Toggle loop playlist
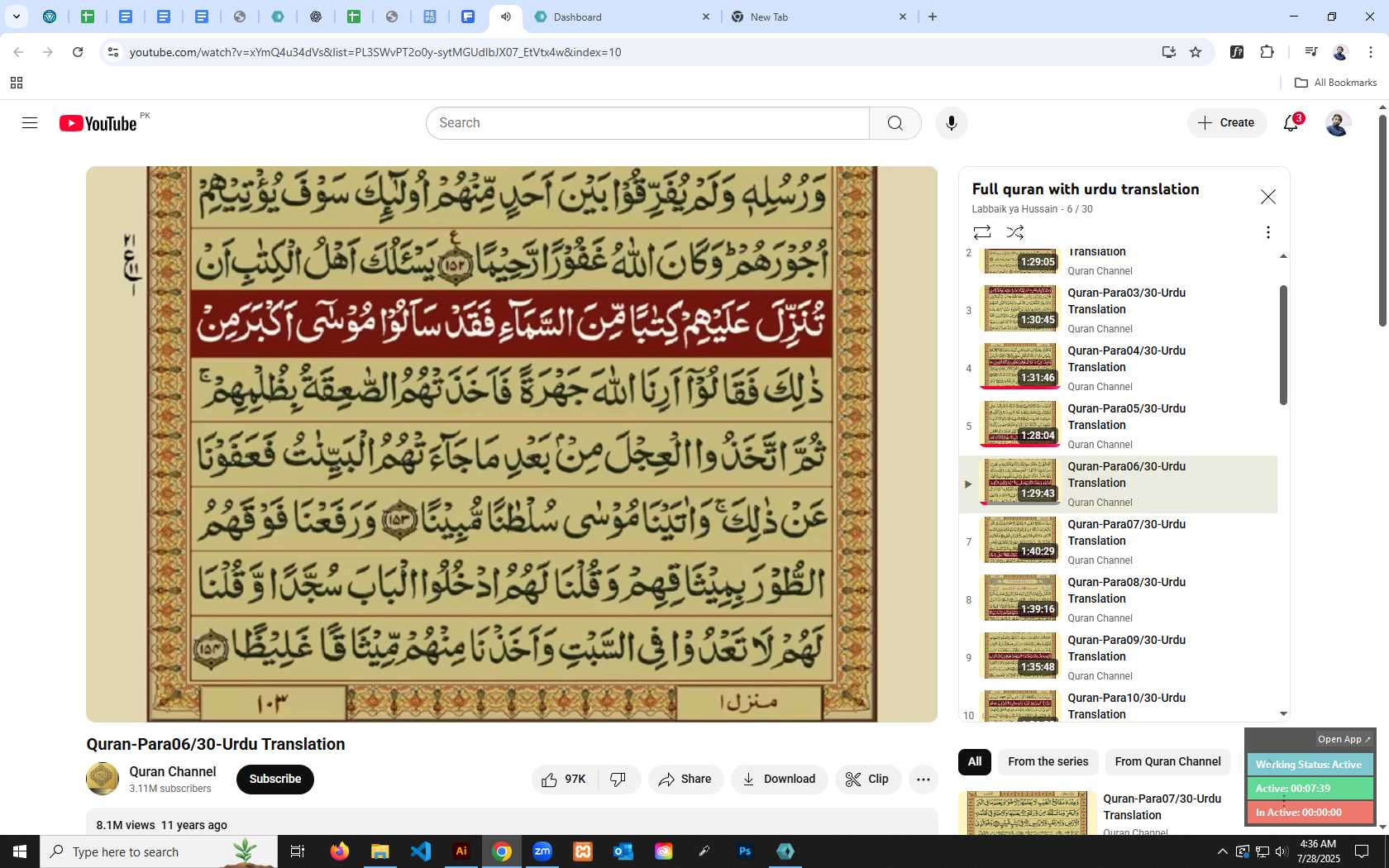 point(982,232)
